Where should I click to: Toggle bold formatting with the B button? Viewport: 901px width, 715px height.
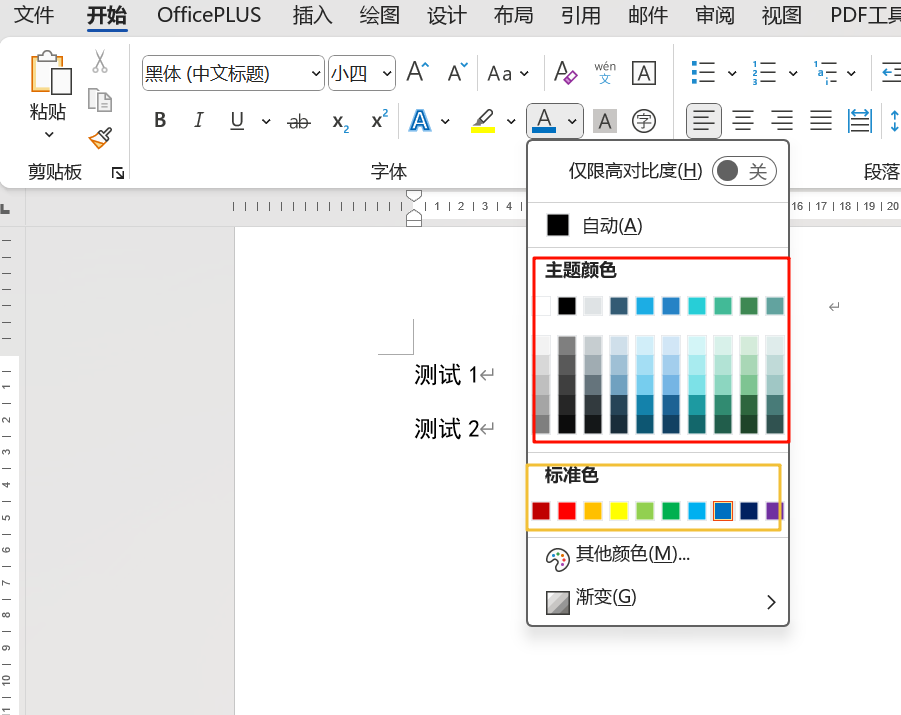point(160,121)
